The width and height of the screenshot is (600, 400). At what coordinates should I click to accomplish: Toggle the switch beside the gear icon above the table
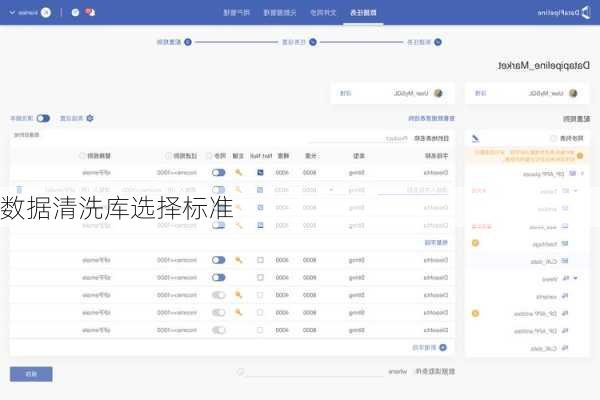[43, 118]
